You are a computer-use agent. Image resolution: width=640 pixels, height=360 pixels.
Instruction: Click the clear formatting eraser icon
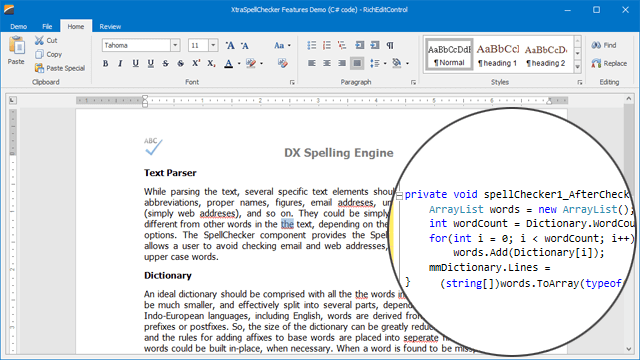(x=282, y=63)
